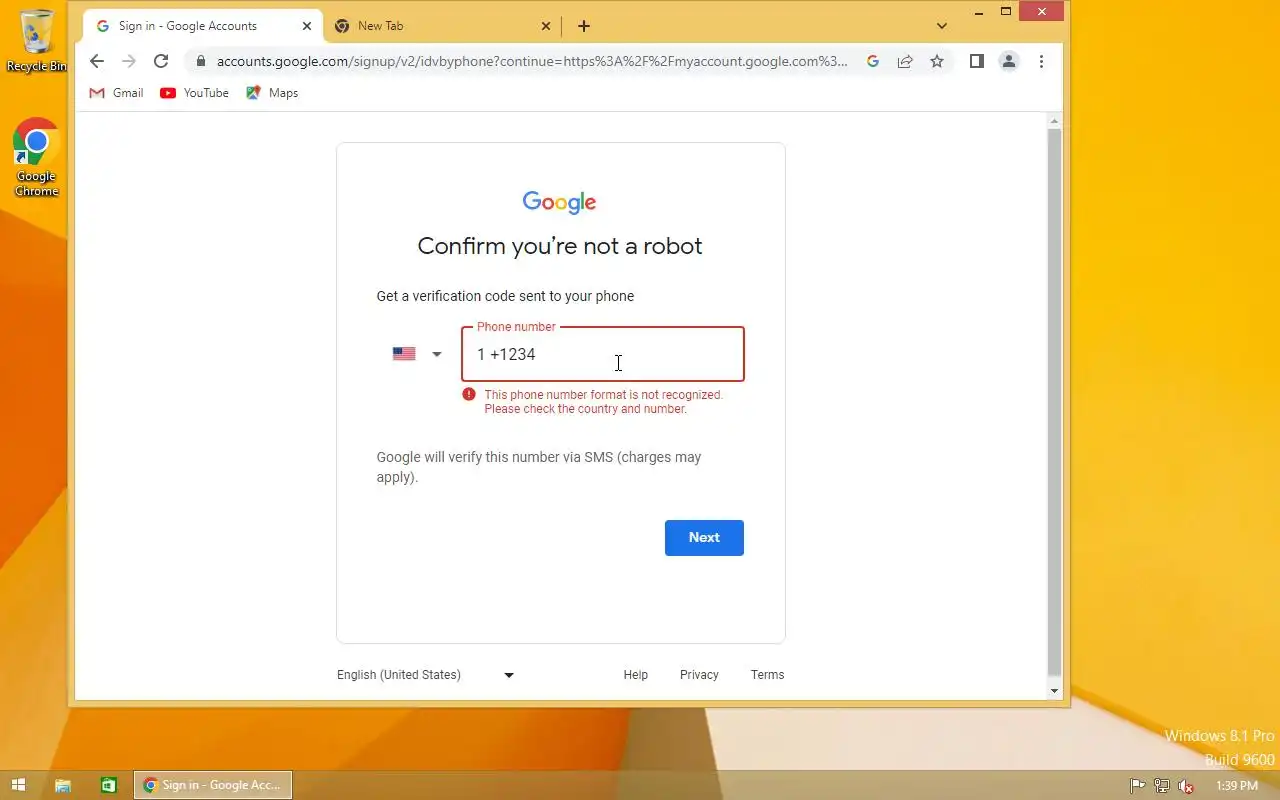Share this page using share icon

click(x=905, y=61)
